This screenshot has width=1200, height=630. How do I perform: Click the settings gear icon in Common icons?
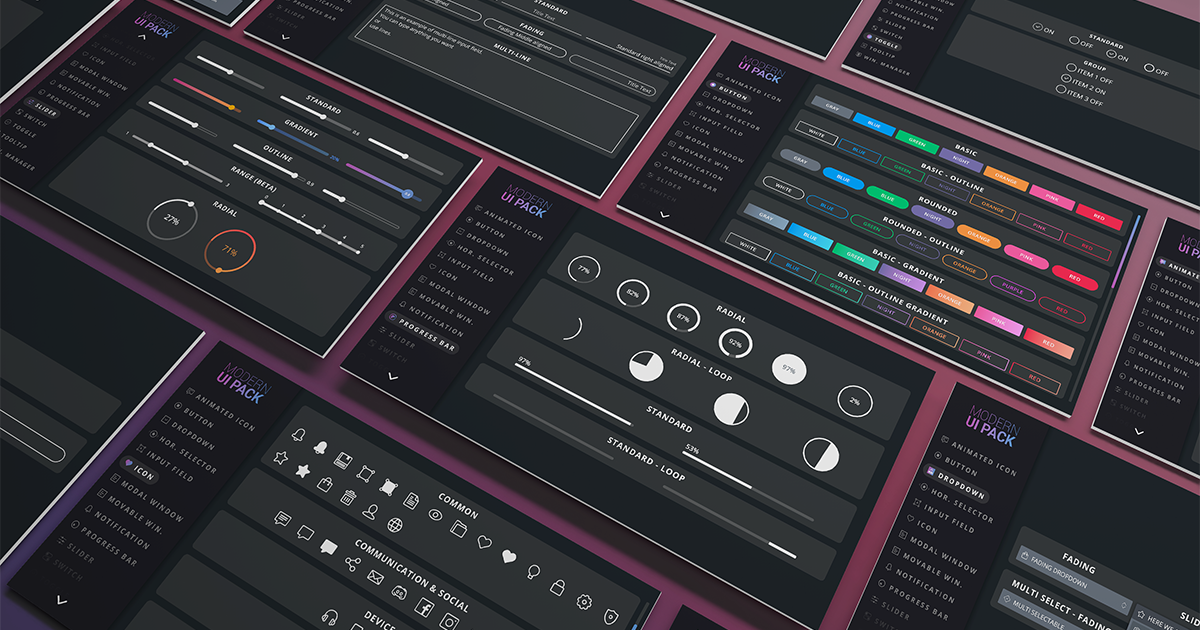click(584, 601)
